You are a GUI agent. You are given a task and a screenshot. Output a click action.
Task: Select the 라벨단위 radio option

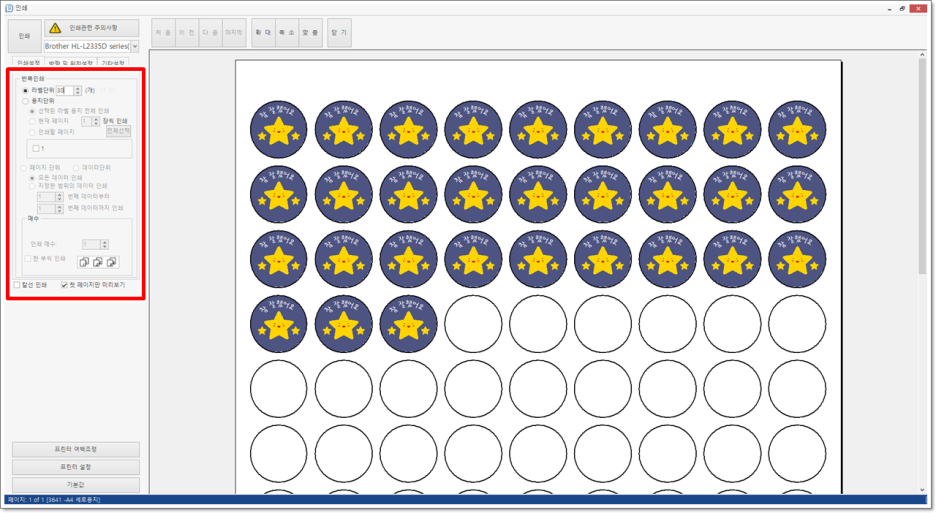(26, 91)
